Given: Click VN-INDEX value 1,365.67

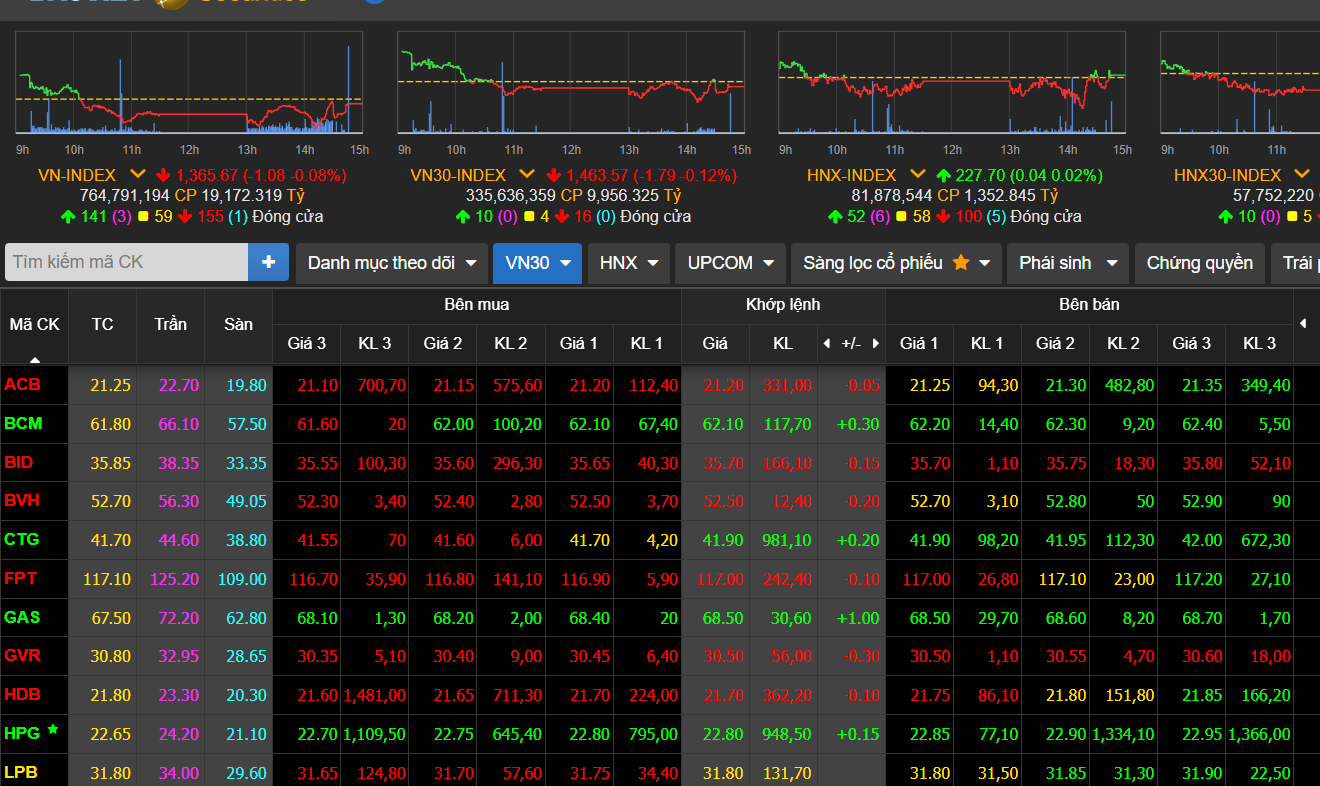Looking at the screenshot, I should coord(207,175).
